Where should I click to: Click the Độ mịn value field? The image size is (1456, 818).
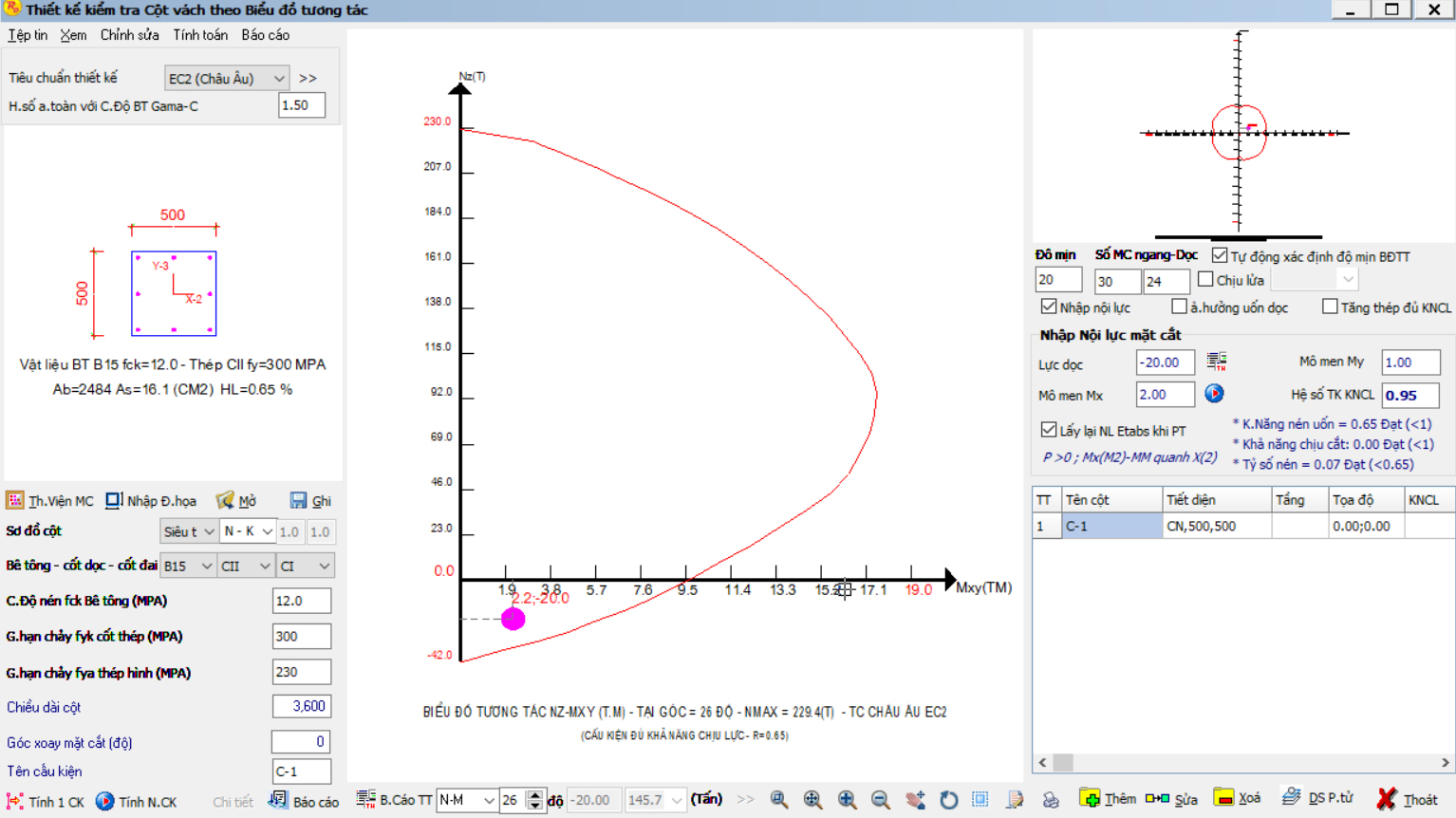coord(1058,280)
